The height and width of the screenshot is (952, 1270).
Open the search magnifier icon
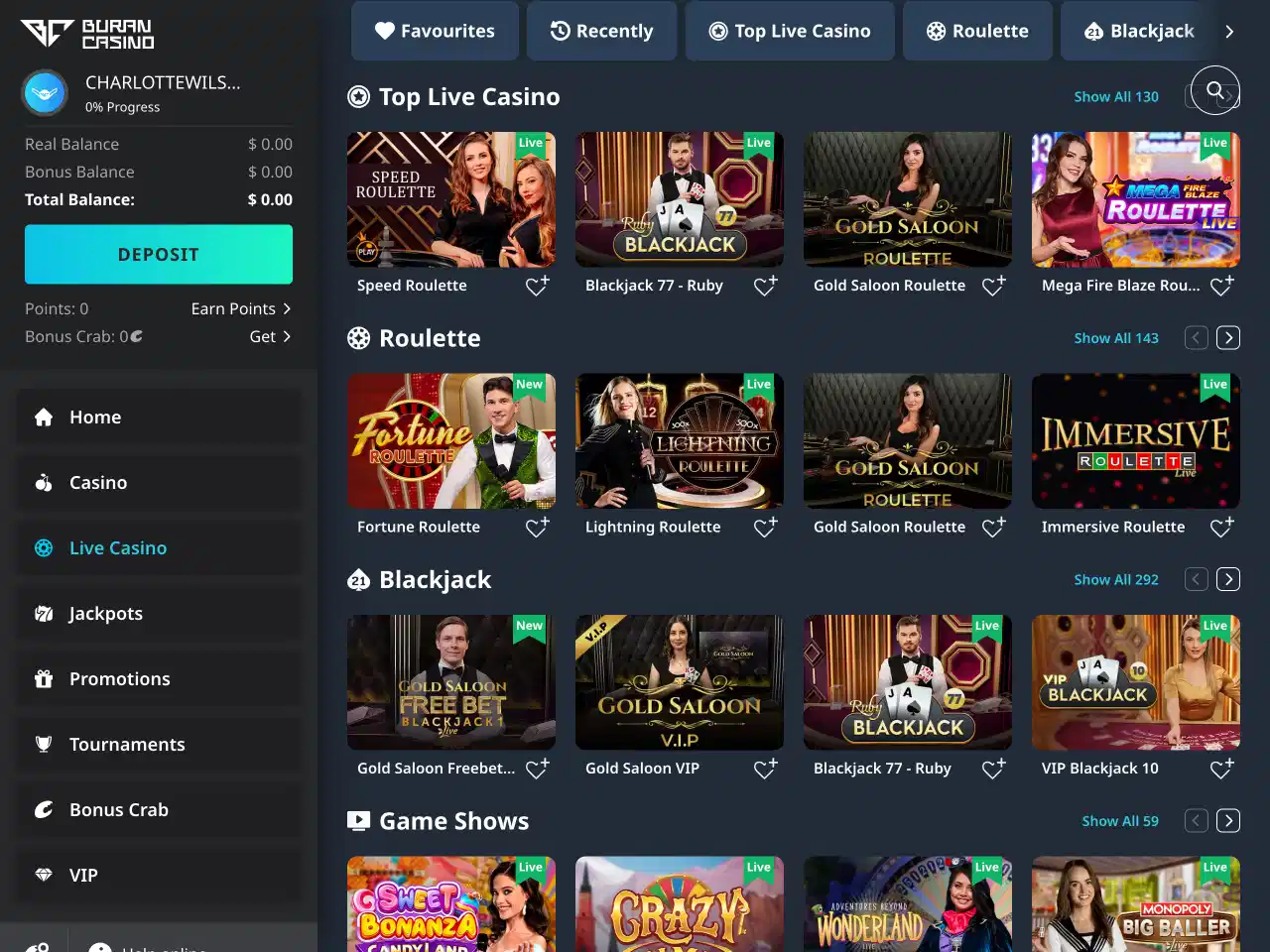tap(1214, 90)
